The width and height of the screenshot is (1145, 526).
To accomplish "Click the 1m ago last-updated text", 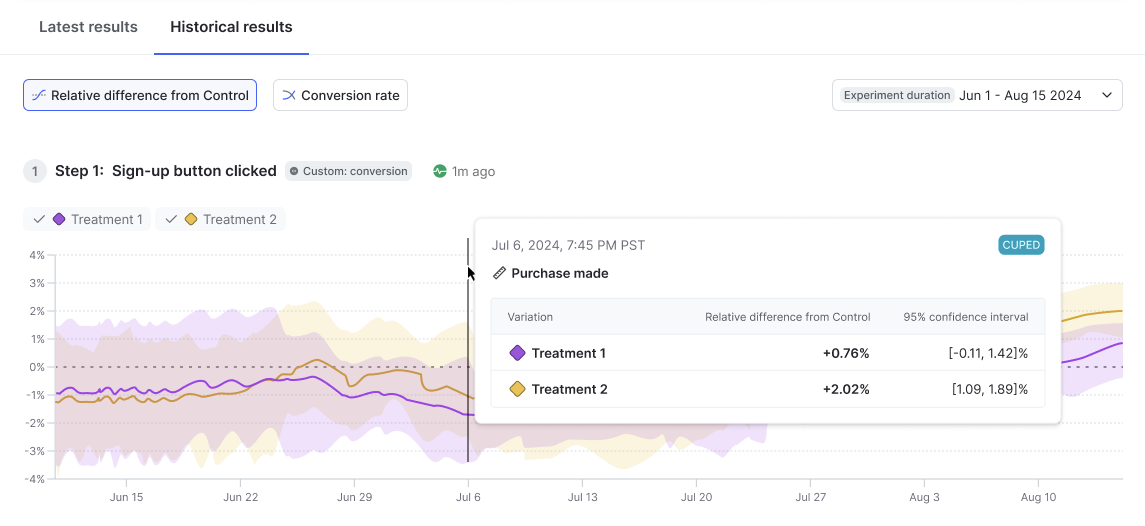I will (473, 172).
